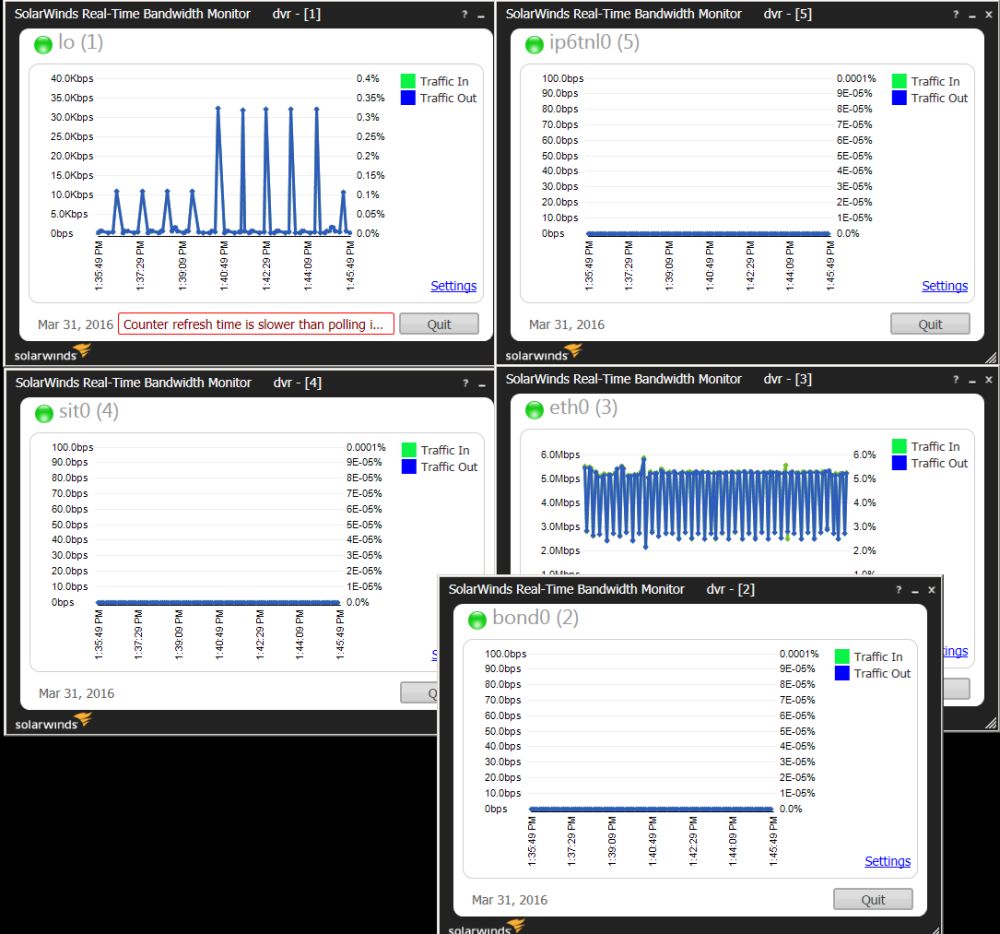Minimize the dvr - [1] lo window
This screenshot has height=934, width=1000.
click(481, 15)
